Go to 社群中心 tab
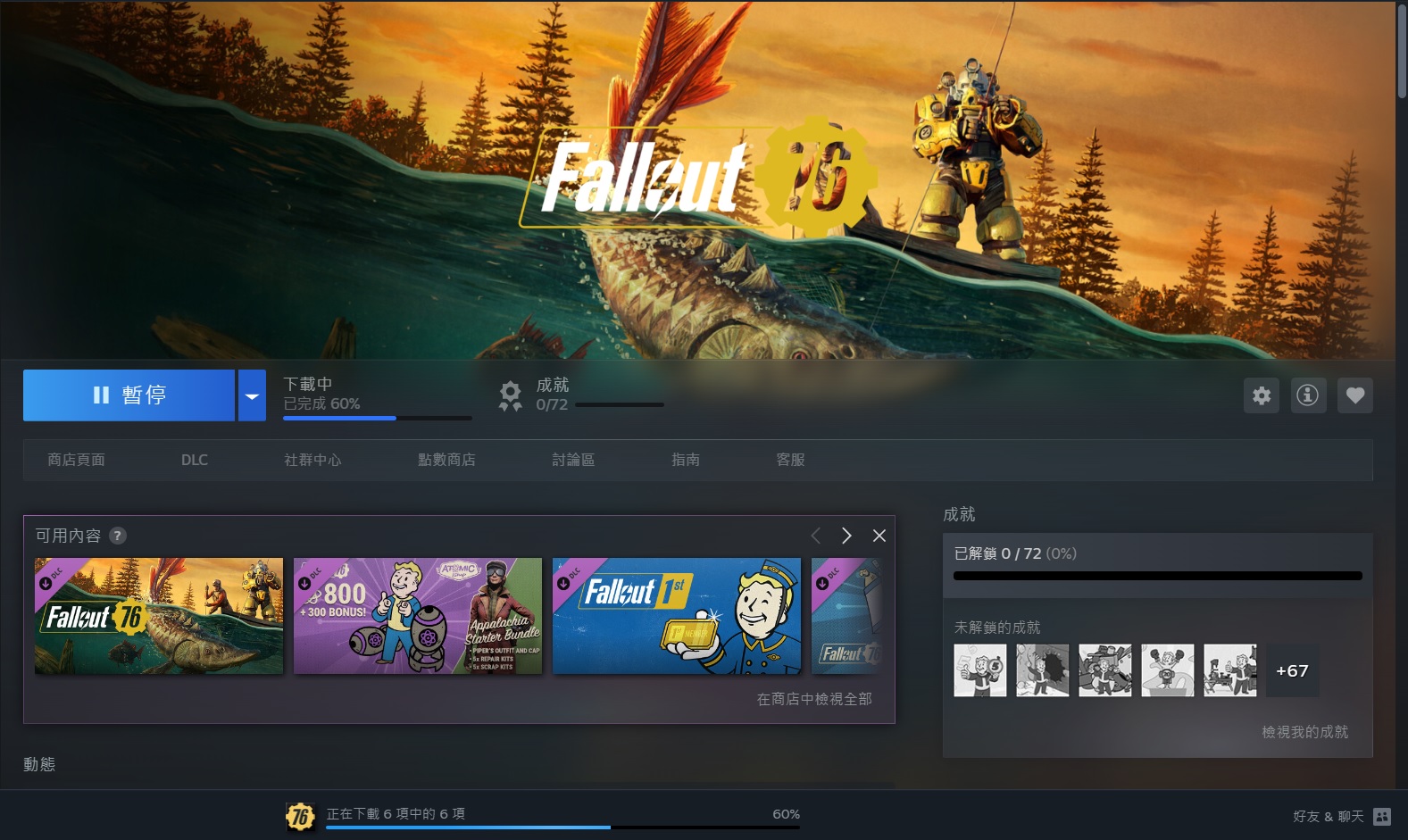Viewport: 1408px width, 840px height. click(x=312, y=460)
